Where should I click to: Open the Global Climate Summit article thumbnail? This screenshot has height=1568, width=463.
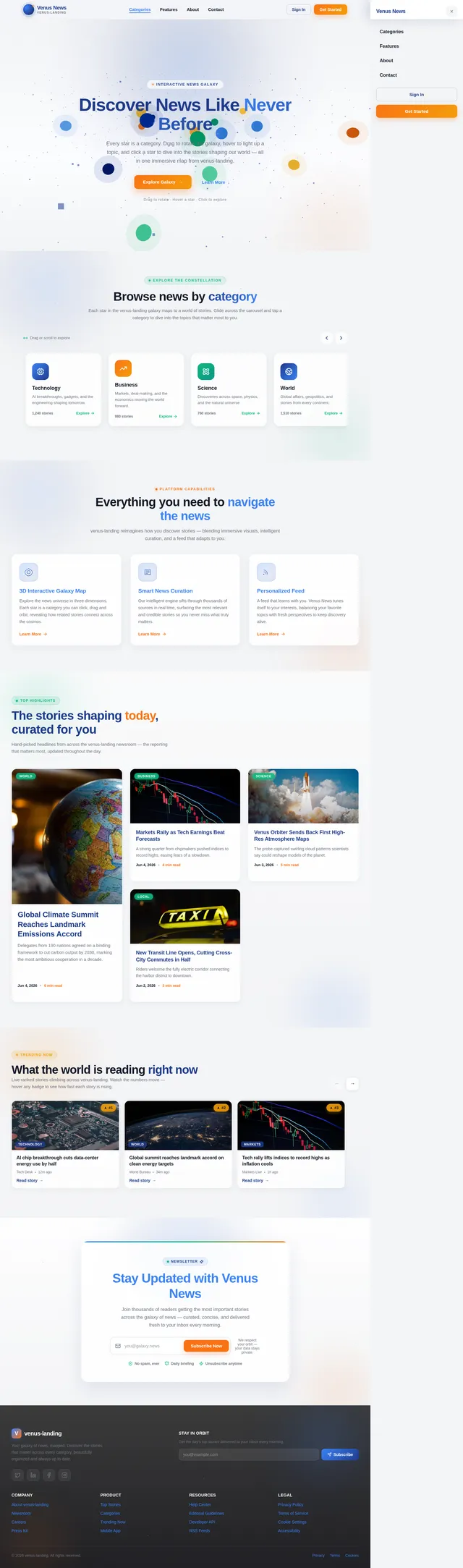pos(67,836)
